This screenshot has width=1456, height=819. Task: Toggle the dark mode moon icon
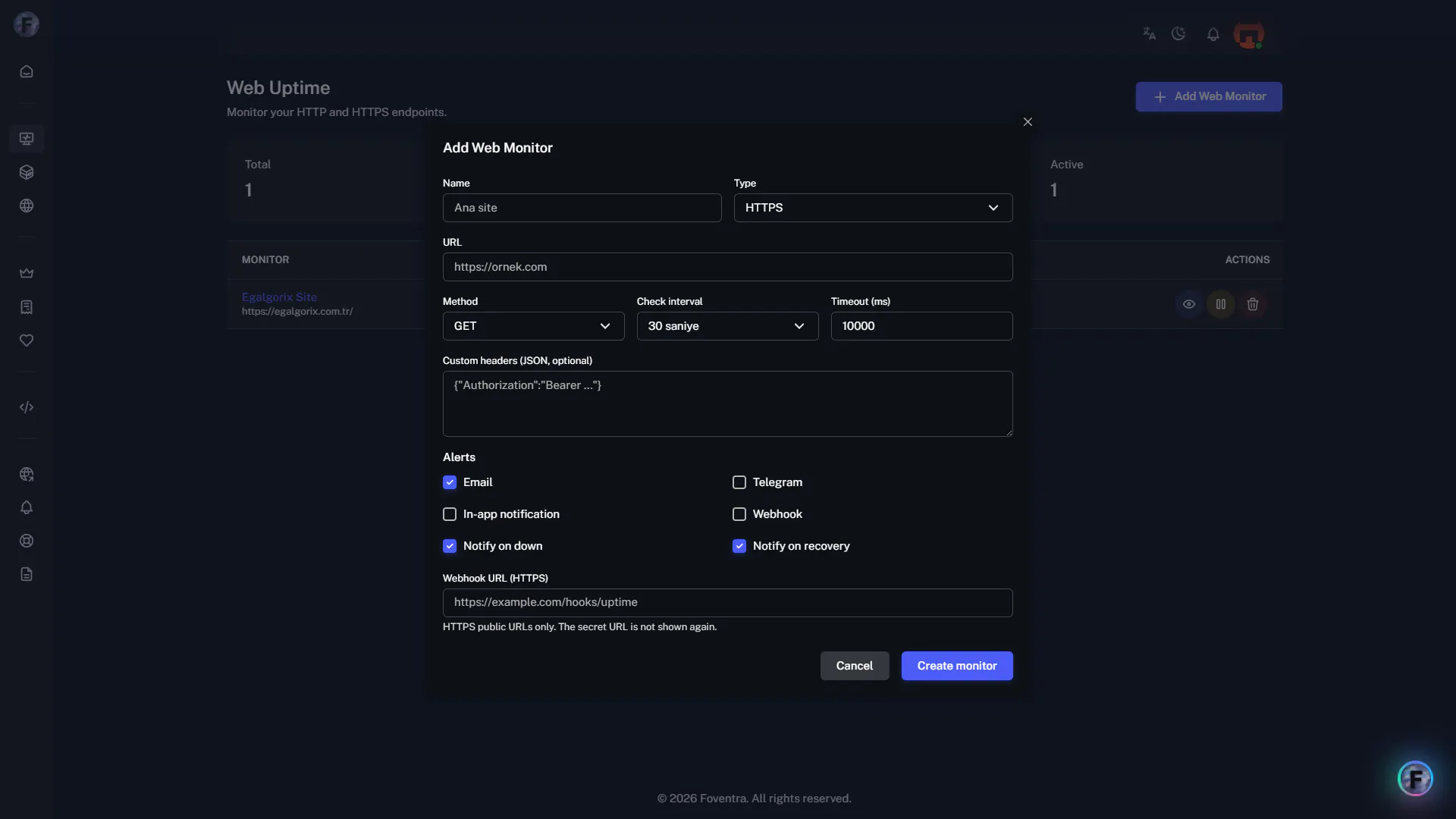[1178, 33]
